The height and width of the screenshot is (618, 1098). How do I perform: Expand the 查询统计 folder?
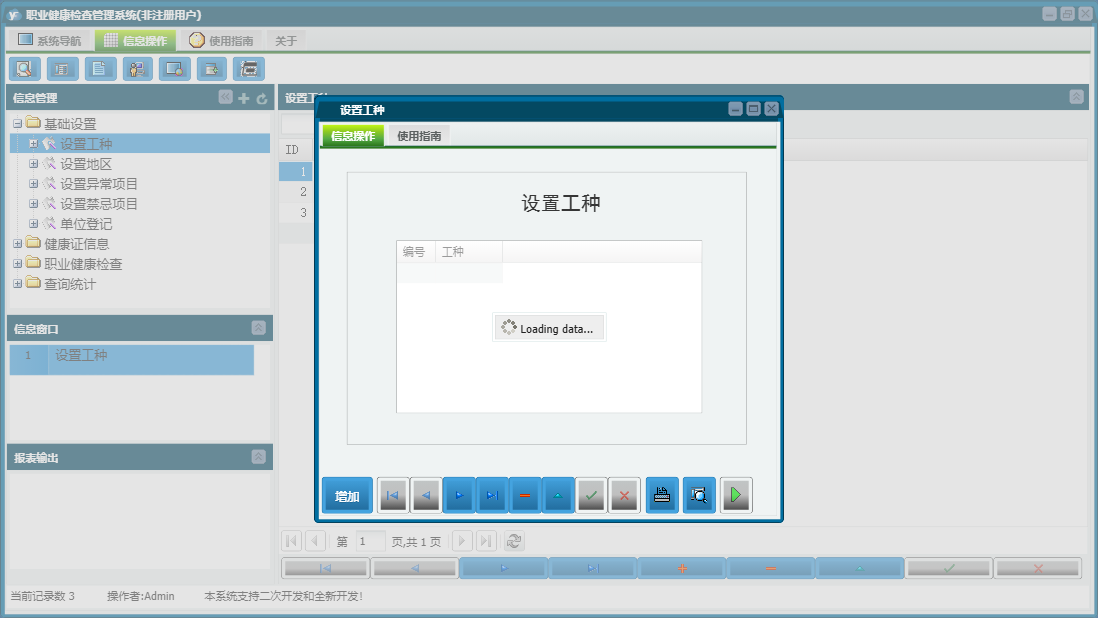pos(18,284)
